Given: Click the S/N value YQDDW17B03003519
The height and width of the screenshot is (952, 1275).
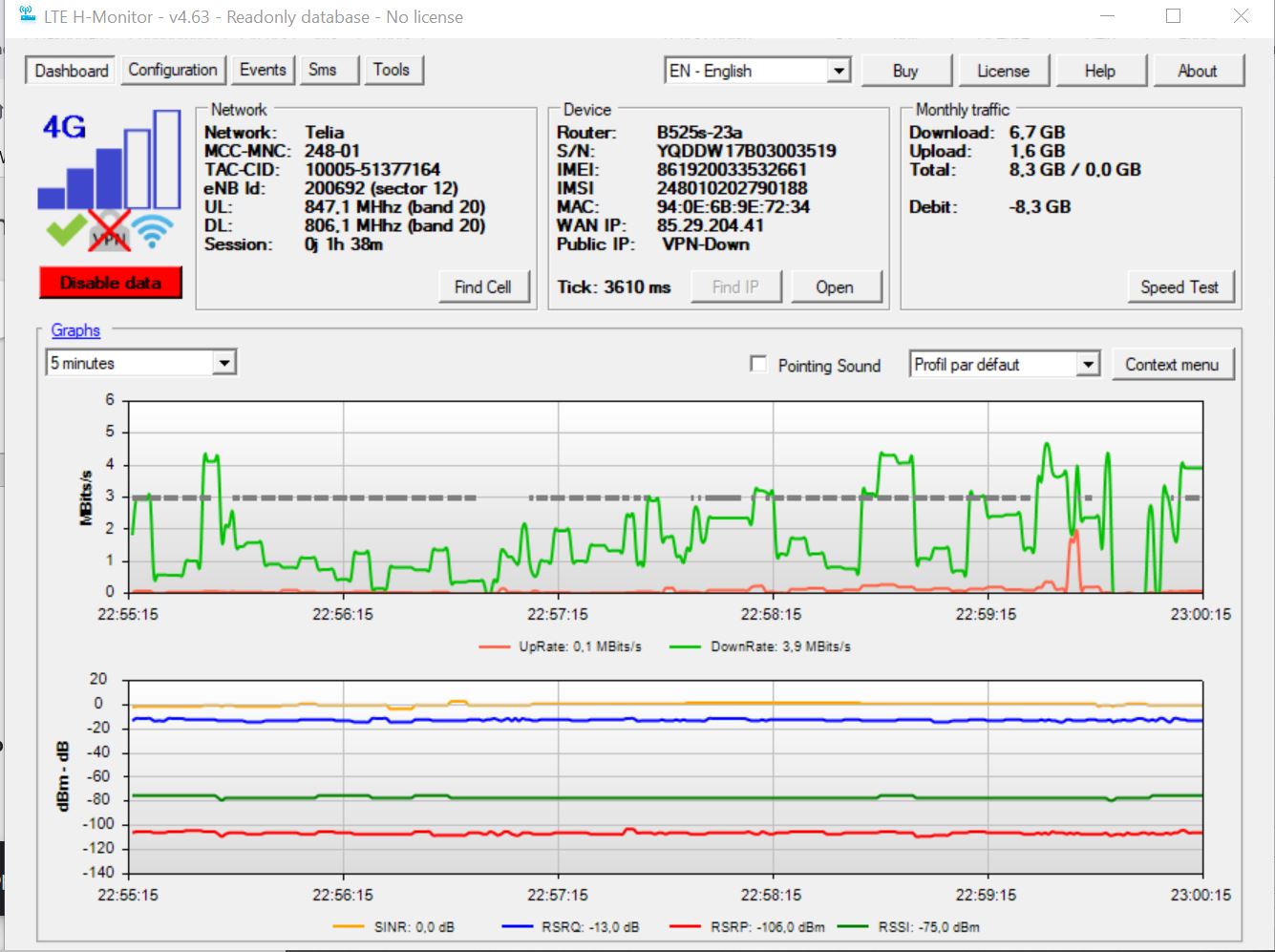Looking at the screenshot, I should (x=746, y=151).
